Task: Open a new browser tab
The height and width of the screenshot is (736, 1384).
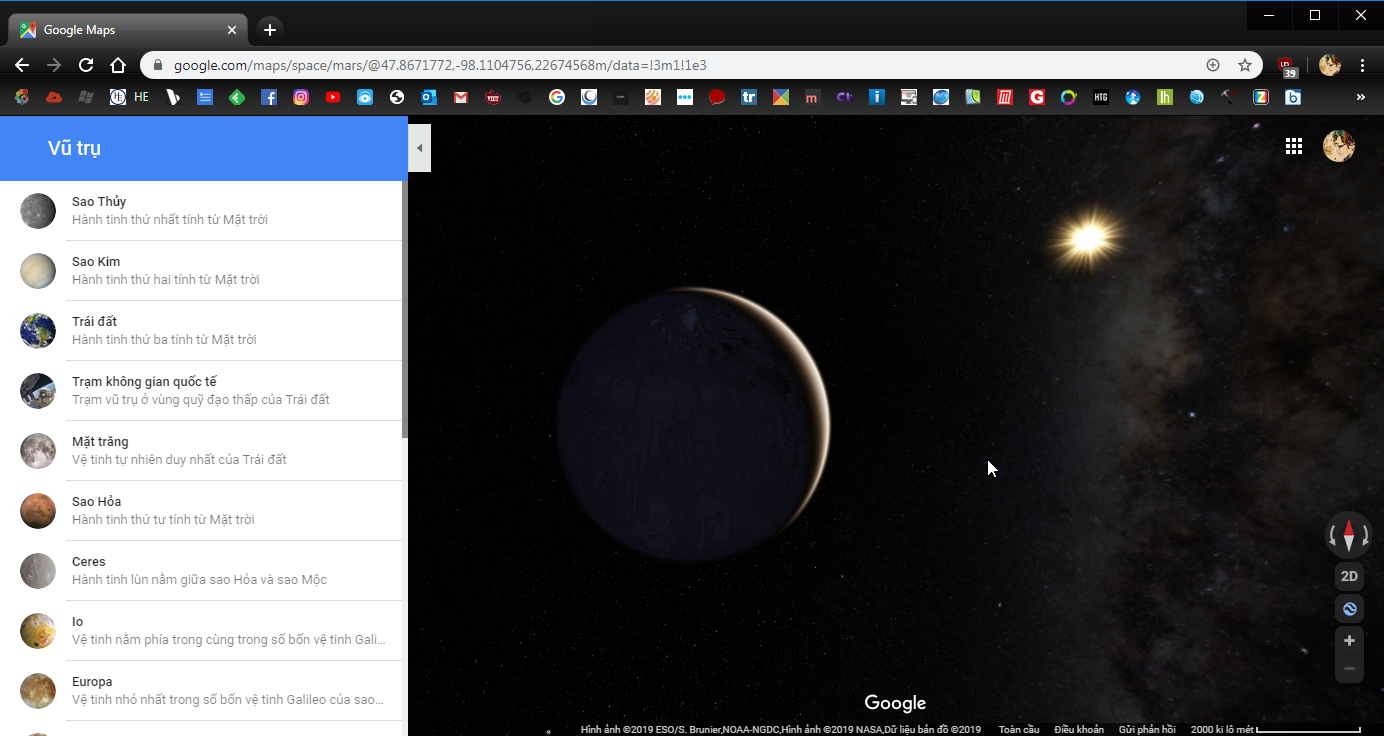Action: (x=270, y=30)
